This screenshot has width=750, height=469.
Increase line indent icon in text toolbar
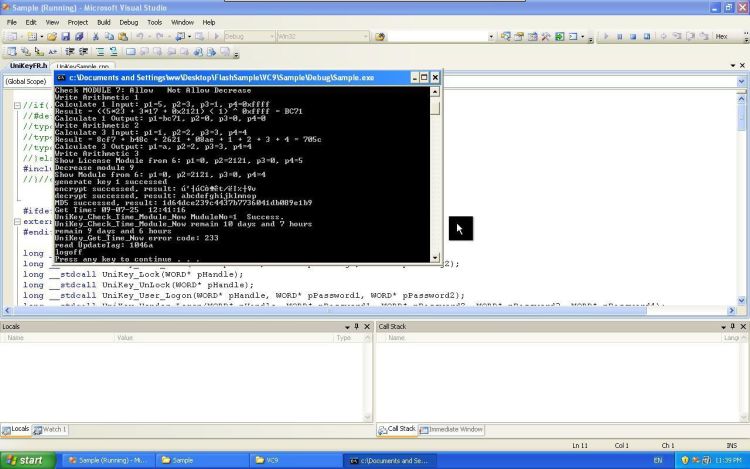83,52
